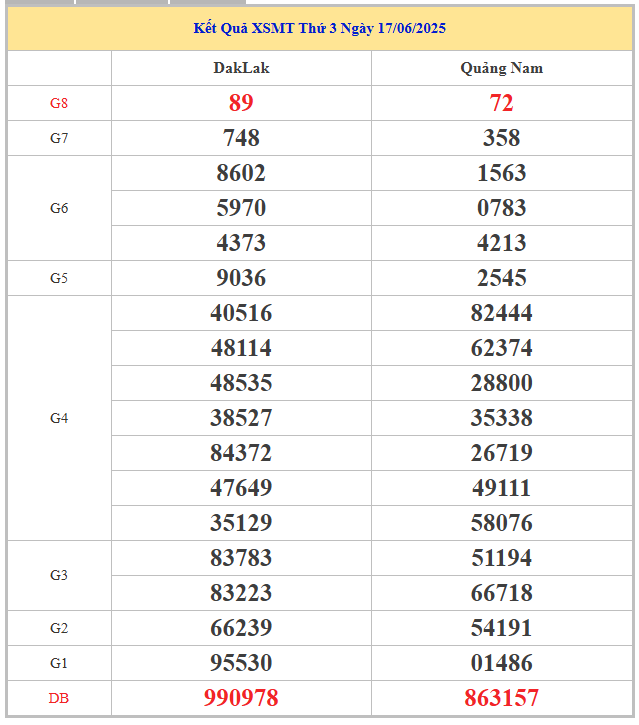Select DakLak G3 number 83223
Viewport: 639px width, 725px height.
pos(241,593)
